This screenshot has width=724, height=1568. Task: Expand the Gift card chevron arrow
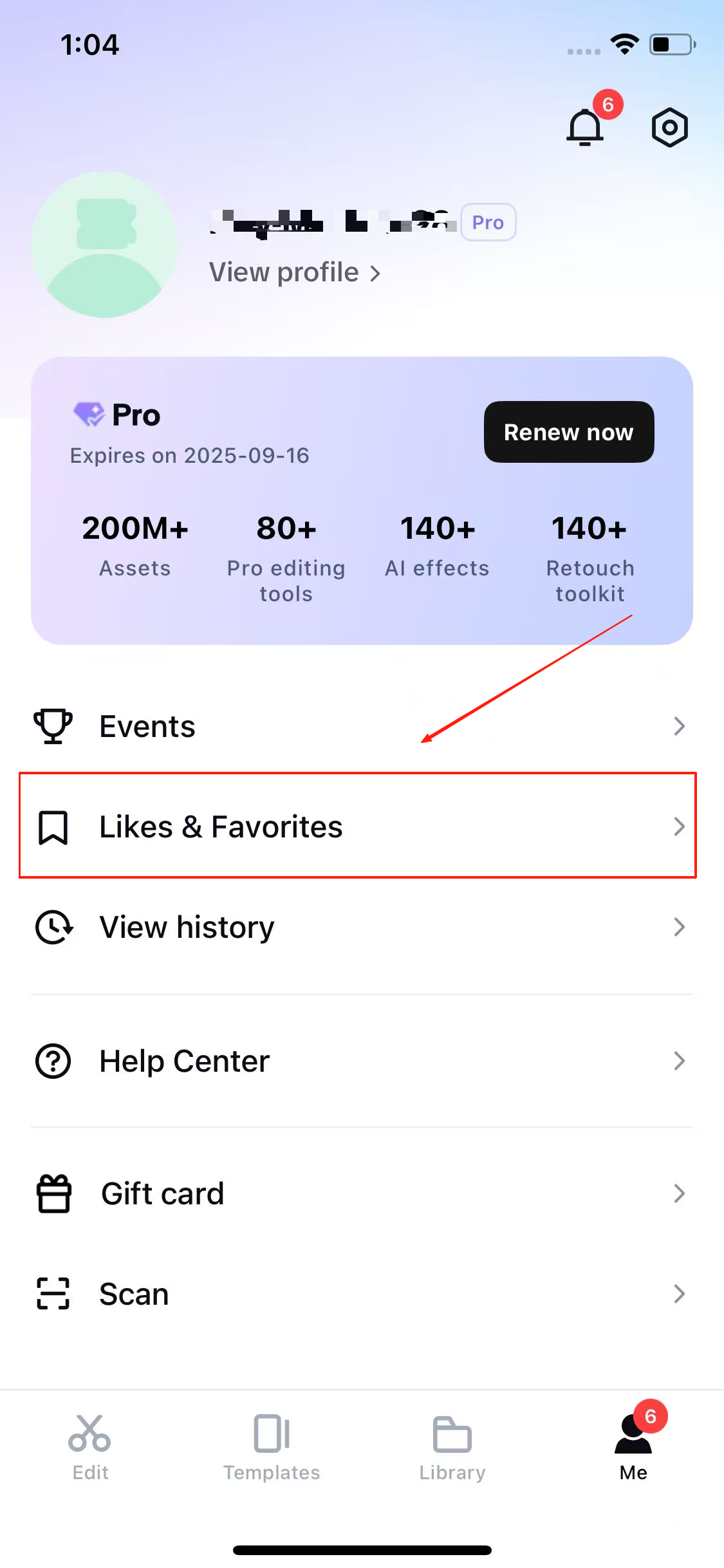pyautogui.click(x=679, y=1193)
